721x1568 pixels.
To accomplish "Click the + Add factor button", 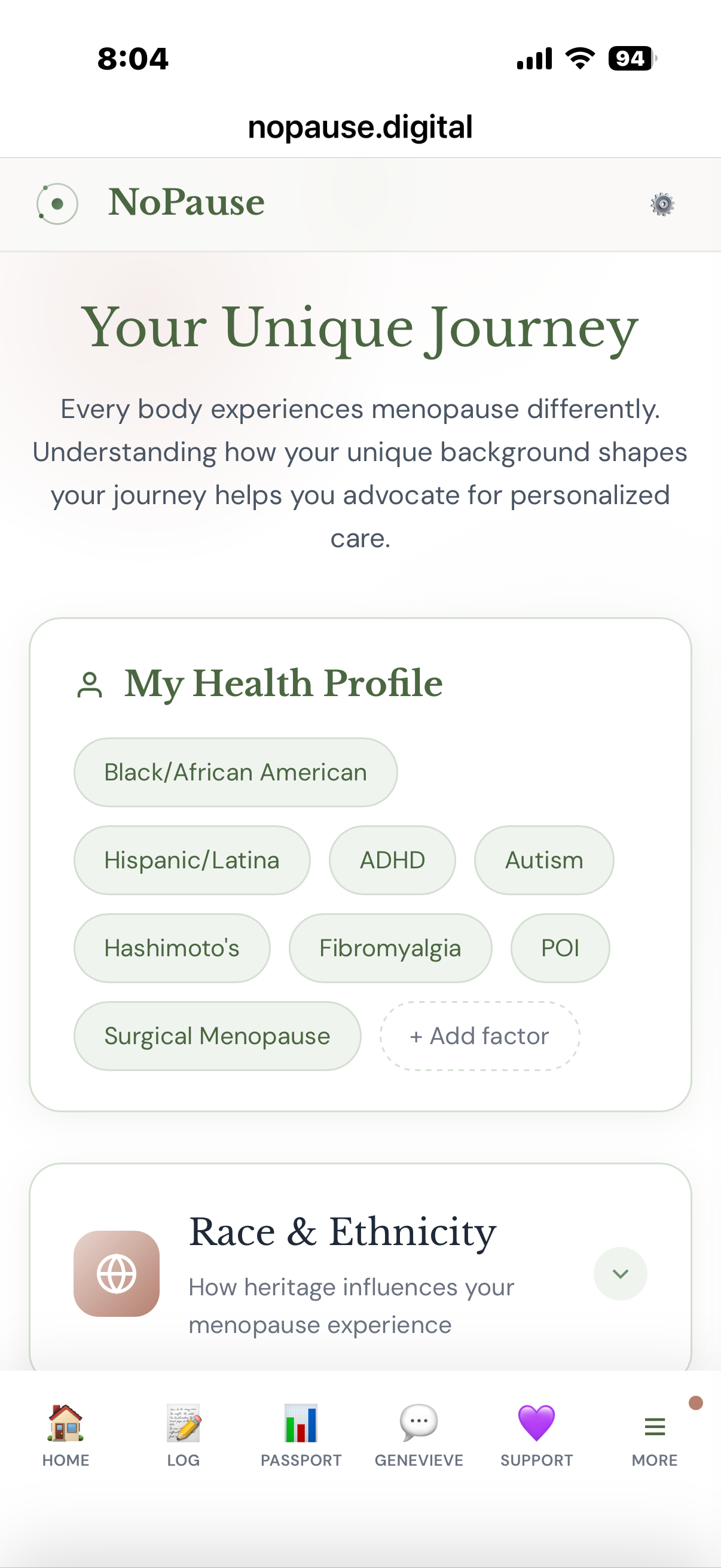I will (x=479, y=1035).
